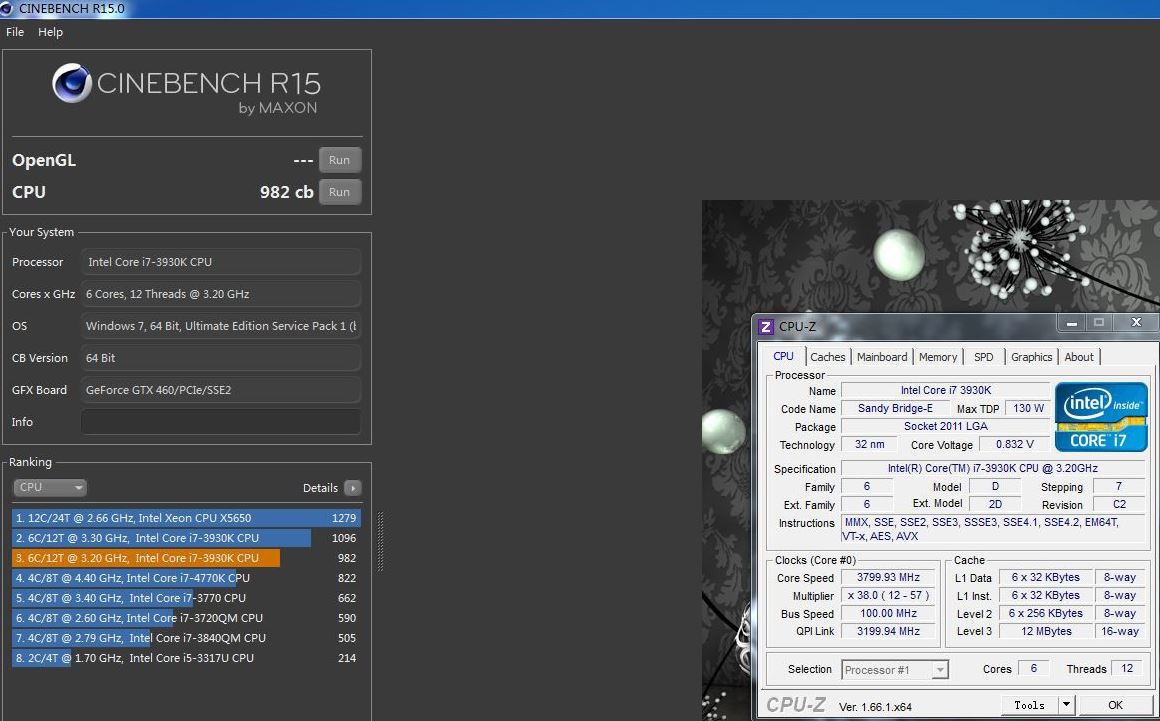The height and width of the screenshot is (721, 1160).
Task: Click the Info text field
Action: click(x=220, y=422)
